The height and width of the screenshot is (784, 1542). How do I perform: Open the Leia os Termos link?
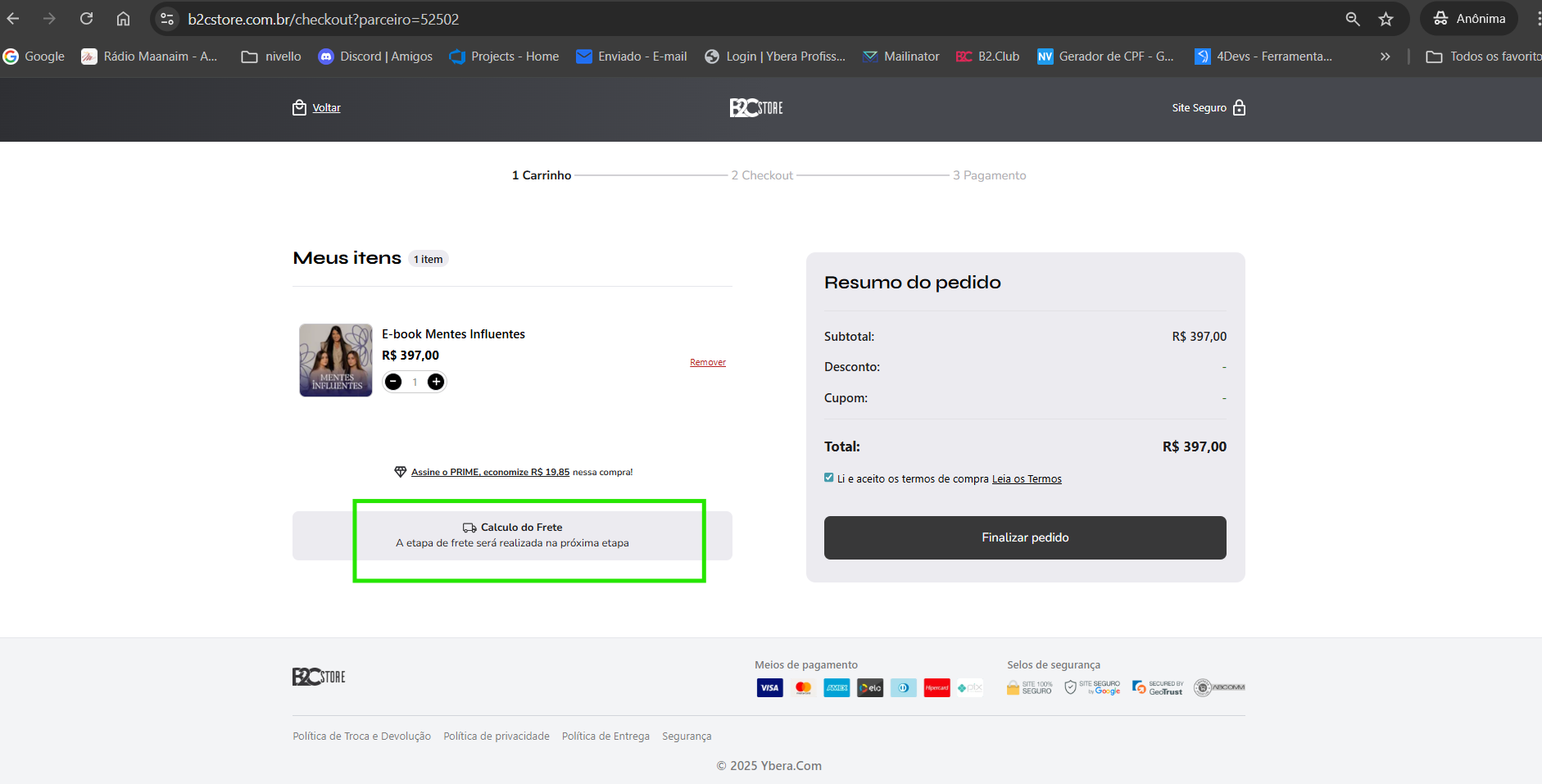click(1027, 479)
